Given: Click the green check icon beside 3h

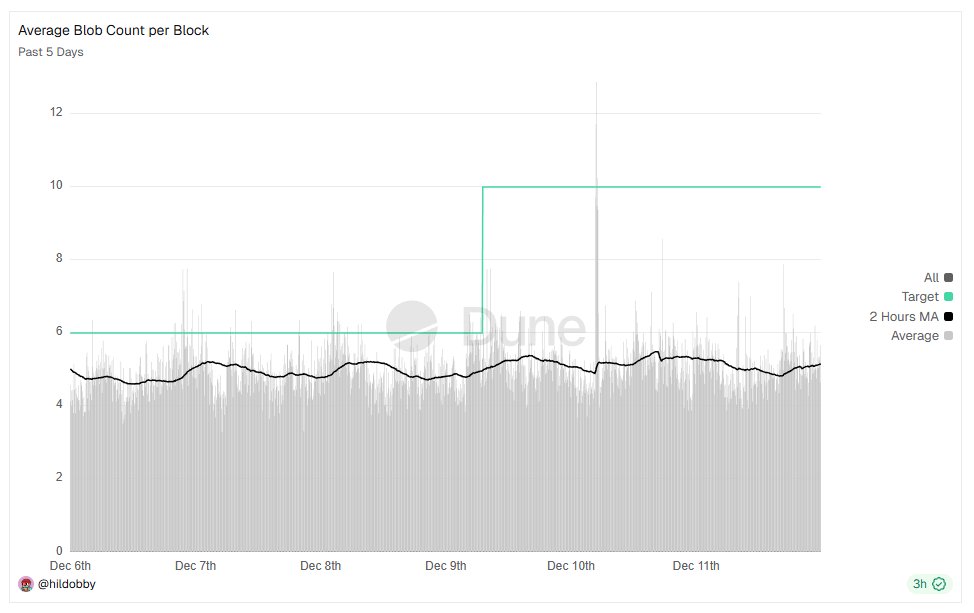Looking at the screenshot, I should coord(938,584).
